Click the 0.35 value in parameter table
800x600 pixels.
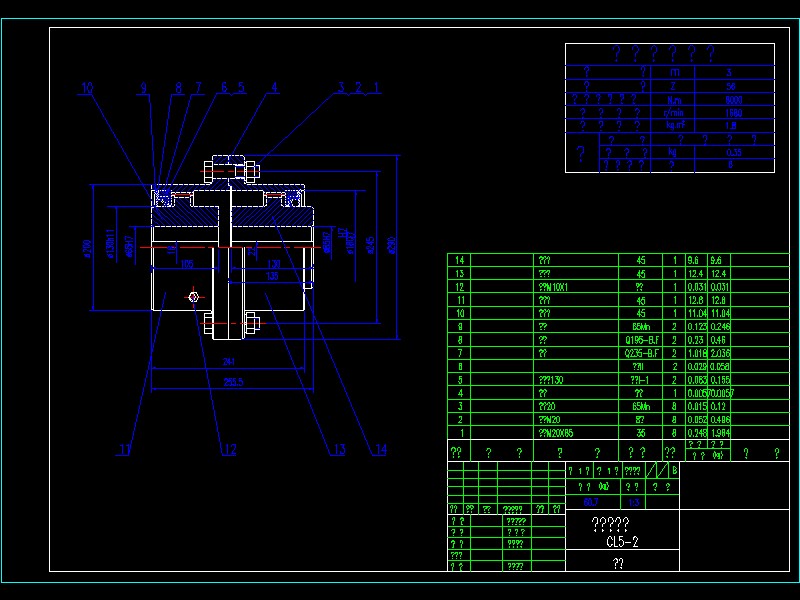point(734,153)
